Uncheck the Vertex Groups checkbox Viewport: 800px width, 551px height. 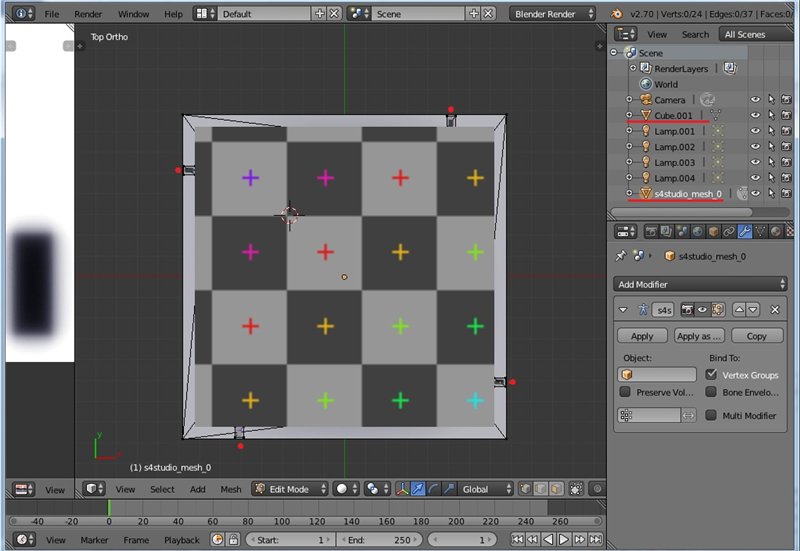711,374
